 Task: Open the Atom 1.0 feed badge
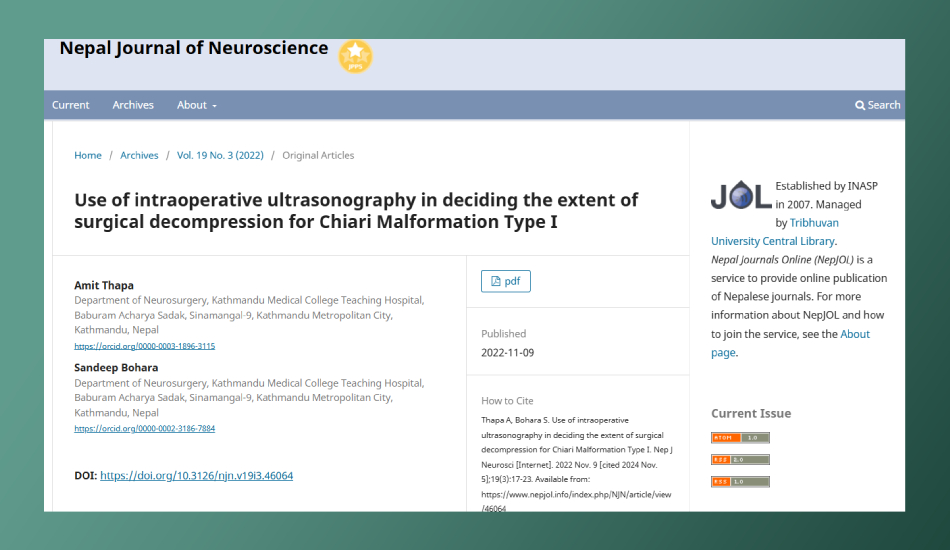pyautogui.click(x=740, y=438)
